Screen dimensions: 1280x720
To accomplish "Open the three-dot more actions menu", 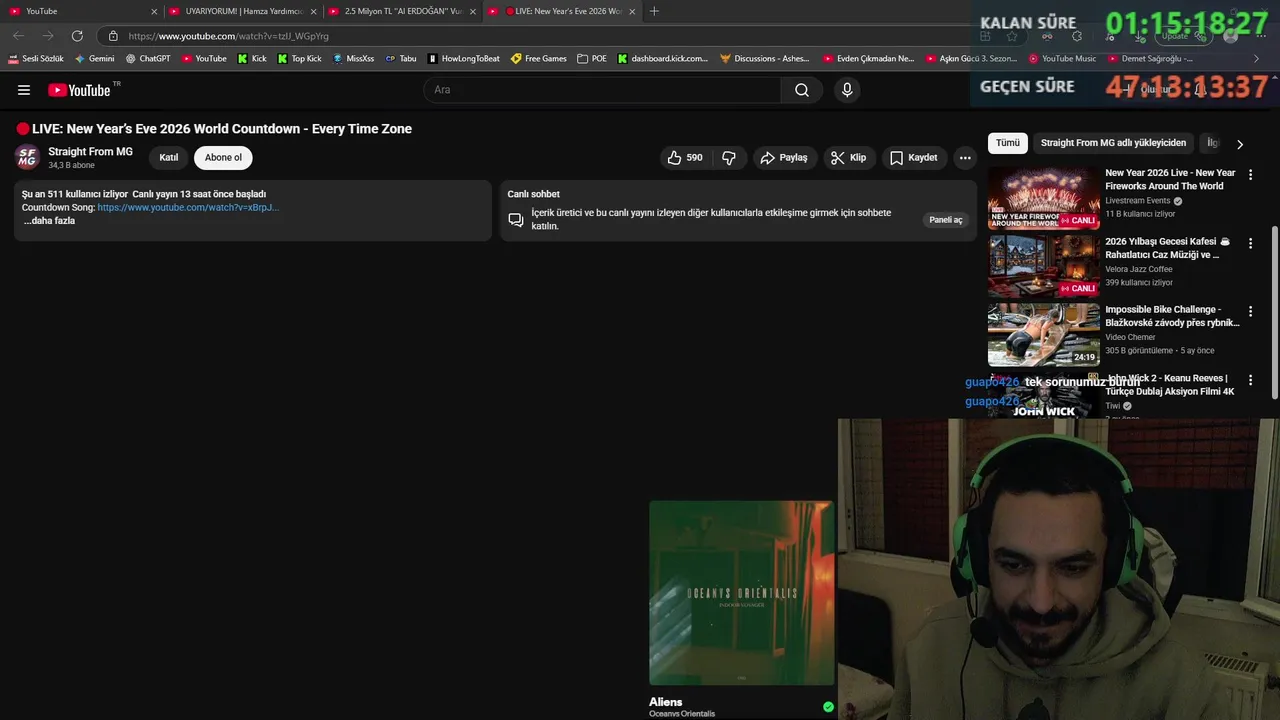I will (x=965, y=158).
